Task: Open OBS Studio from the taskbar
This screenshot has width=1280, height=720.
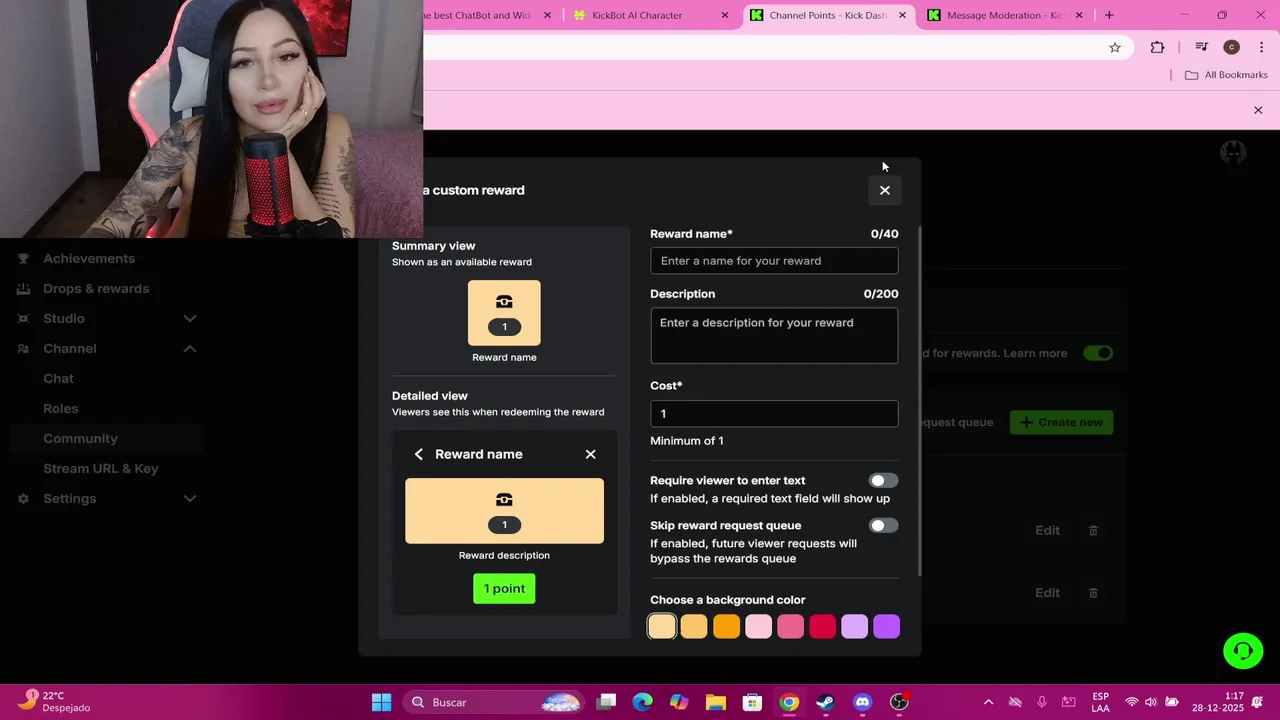Action: tap(899, 702)
